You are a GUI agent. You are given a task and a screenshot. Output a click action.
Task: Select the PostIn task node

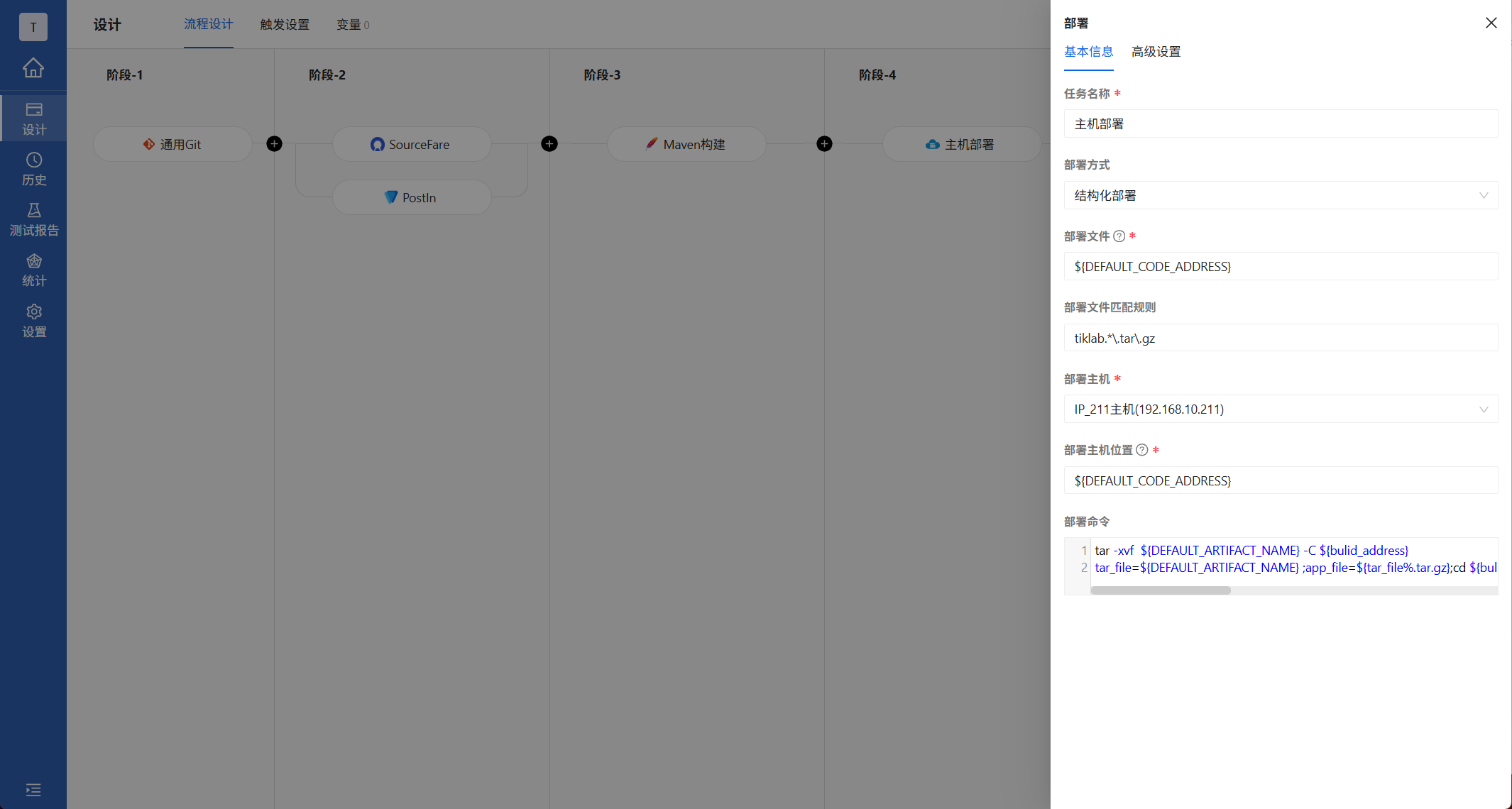[411, 198]
